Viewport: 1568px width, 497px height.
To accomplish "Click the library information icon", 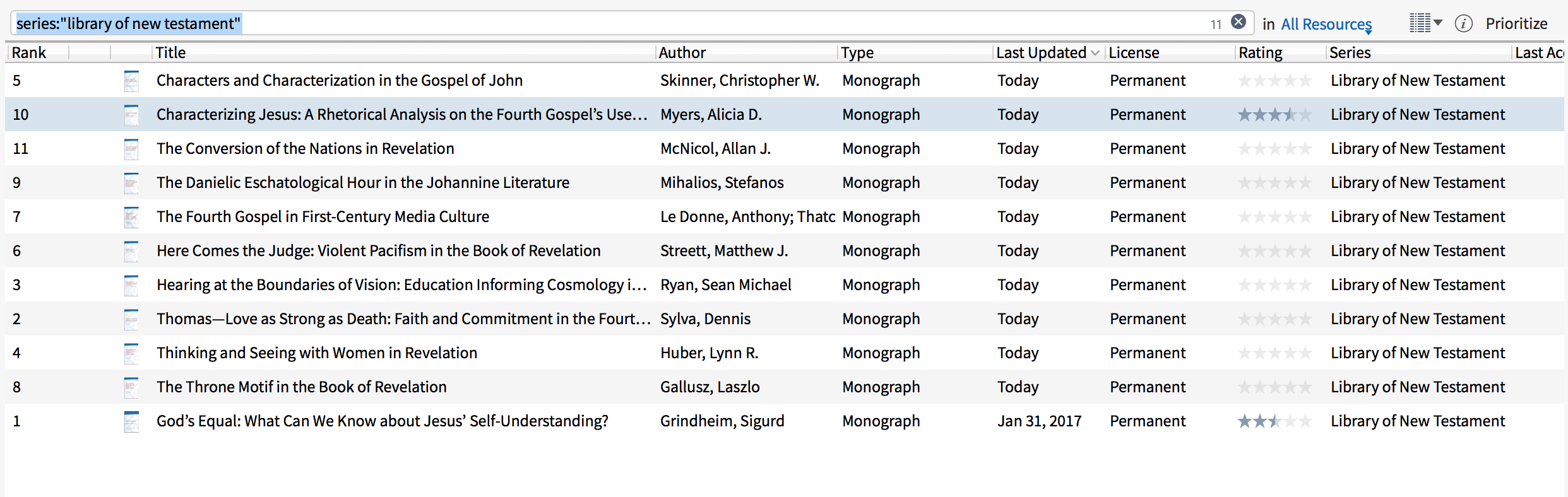I will click(x=1463, y=23).
